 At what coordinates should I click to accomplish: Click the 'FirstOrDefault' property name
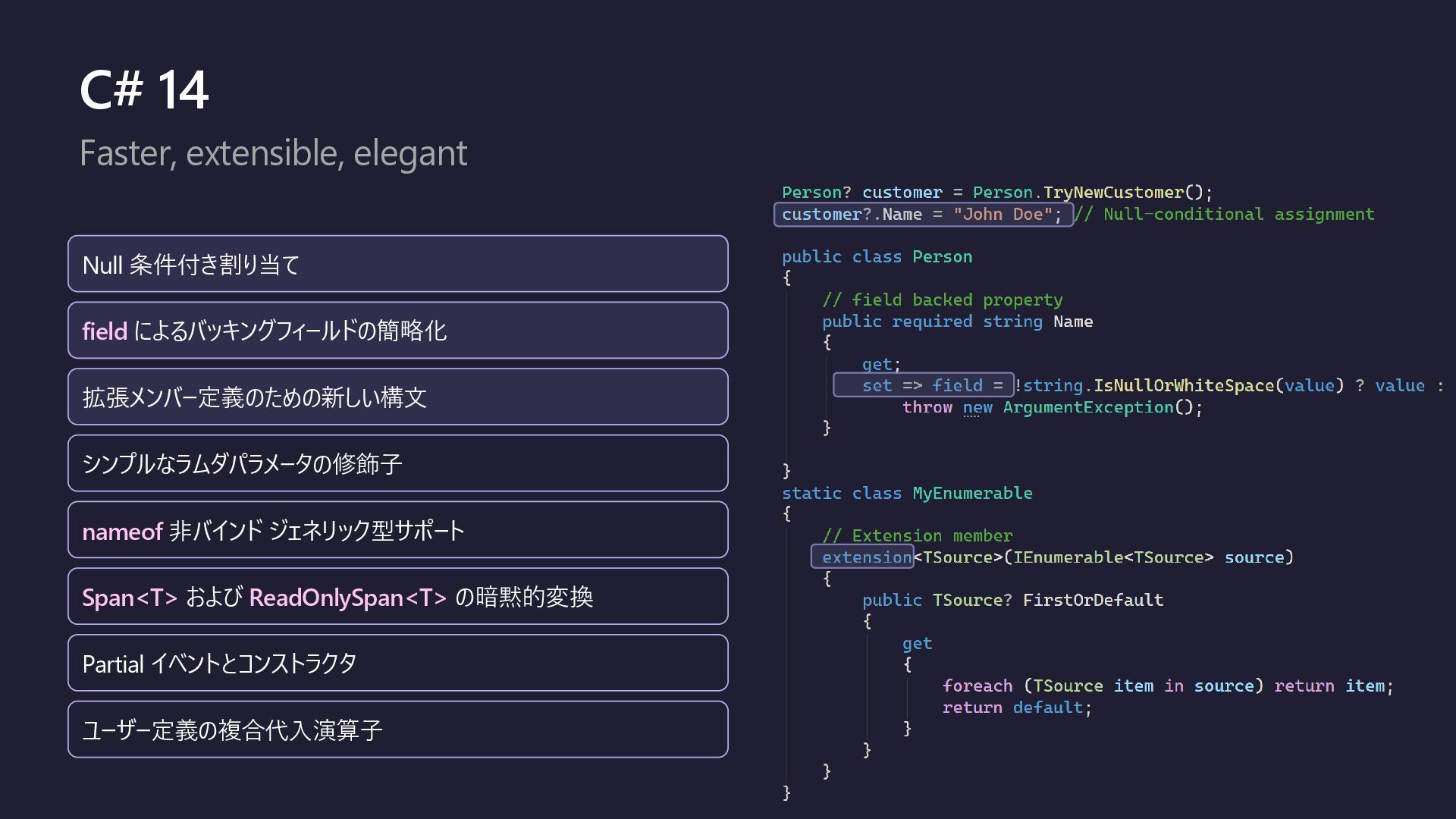point(1092,601)
